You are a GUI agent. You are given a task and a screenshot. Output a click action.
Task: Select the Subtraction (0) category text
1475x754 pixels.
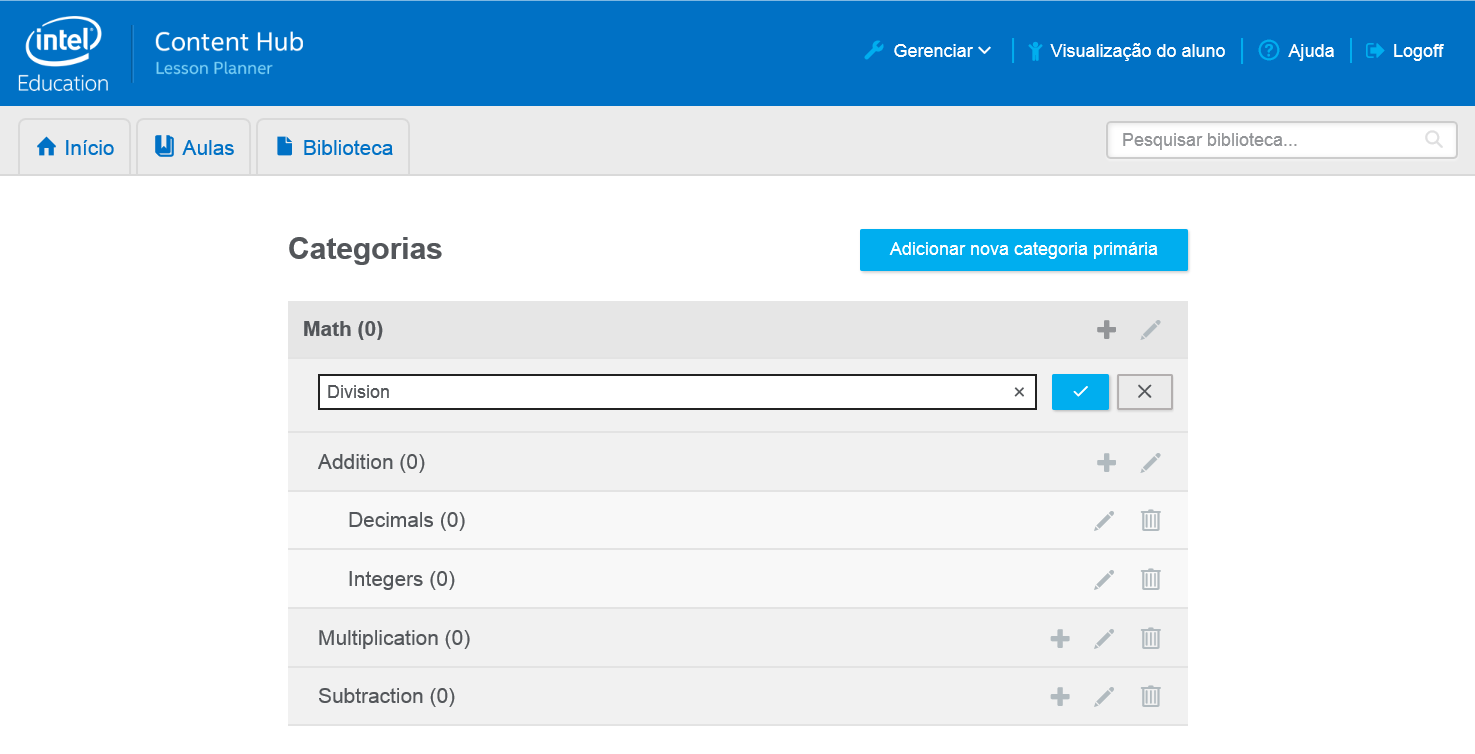(386, 696)
